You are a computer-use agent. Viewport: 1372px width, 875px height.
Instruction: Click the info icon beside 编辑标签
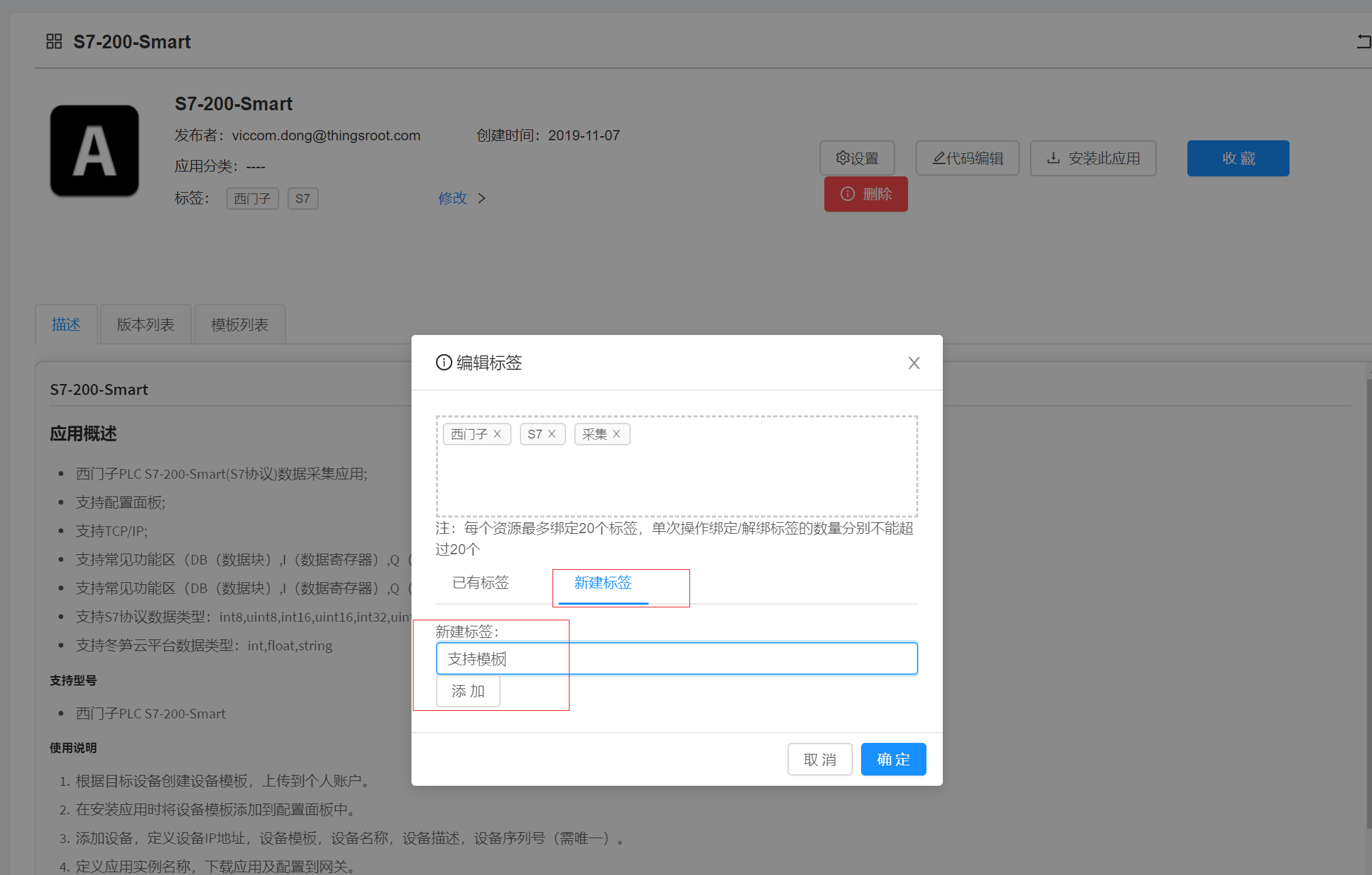443,362
